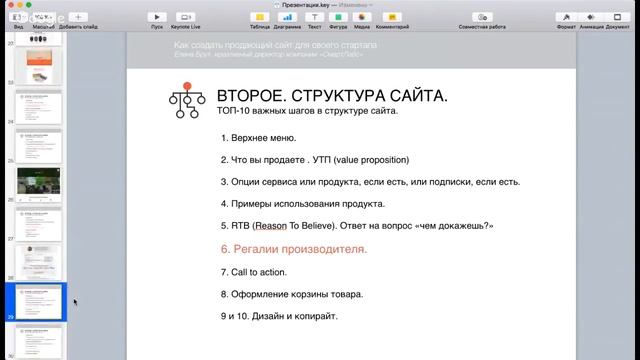Open Совместная работа collaboration options
640x360 pixels.
point(482,17)
